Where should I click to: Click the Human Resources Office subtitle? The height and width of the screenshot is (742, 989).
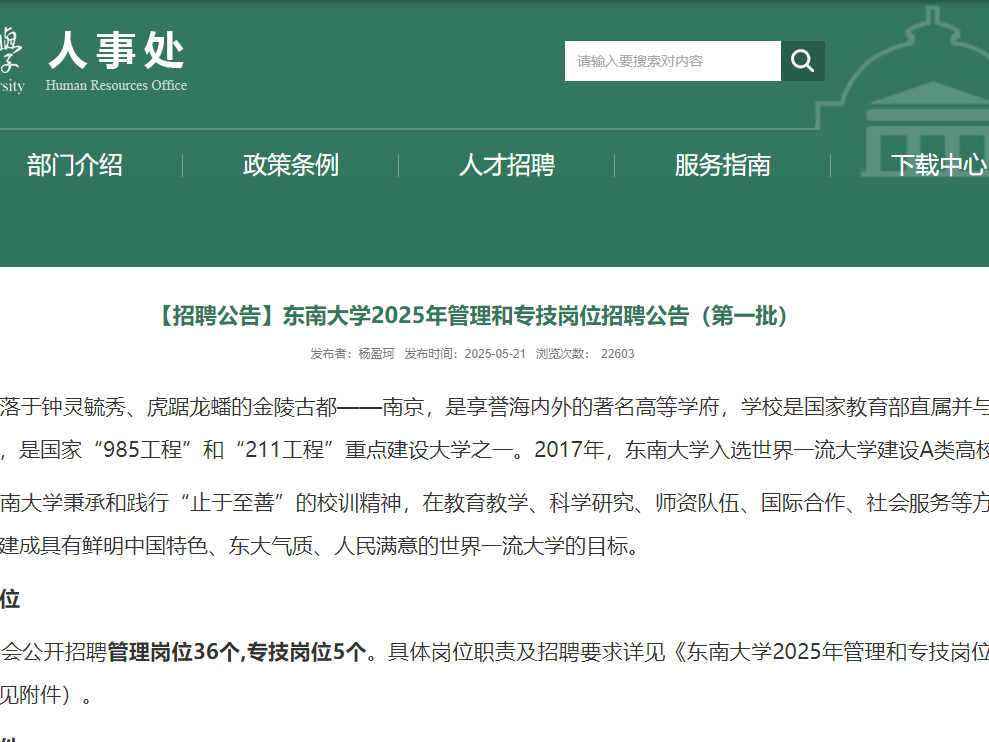(x=116, y=85)
